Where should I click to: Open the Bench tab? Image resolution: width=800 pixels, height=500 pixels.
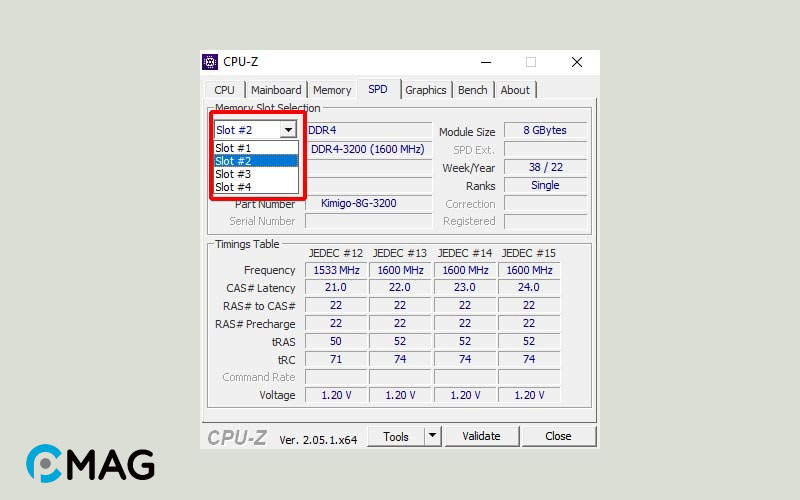[472, 90]
